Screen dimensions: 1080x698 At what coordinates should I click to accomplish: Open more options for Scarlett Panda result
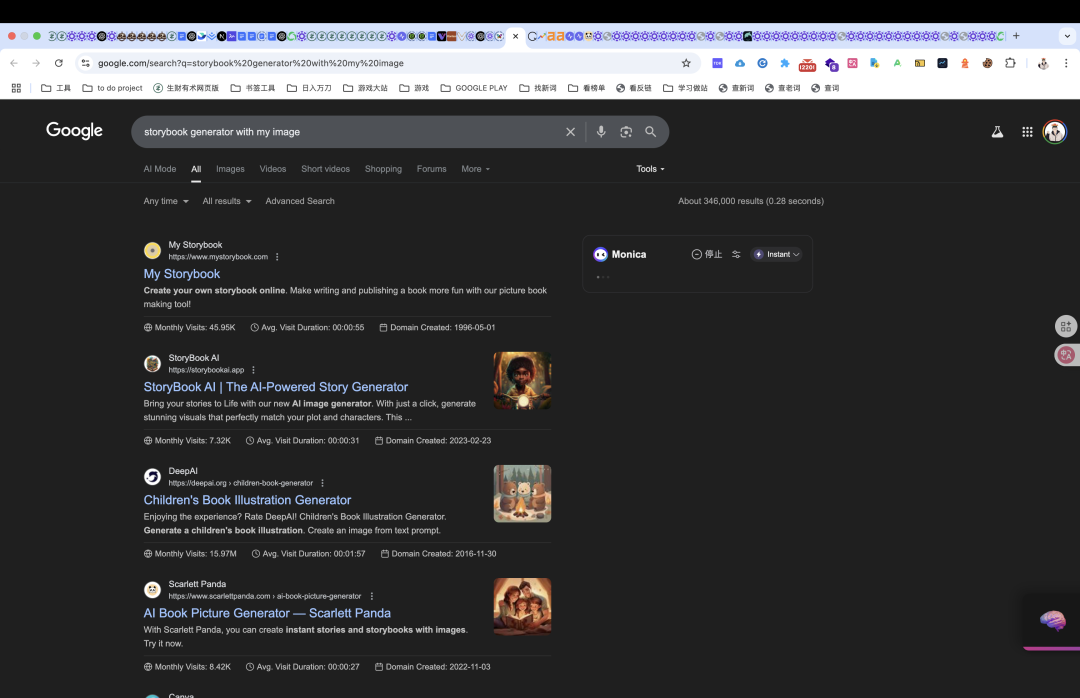click(371, 596)
